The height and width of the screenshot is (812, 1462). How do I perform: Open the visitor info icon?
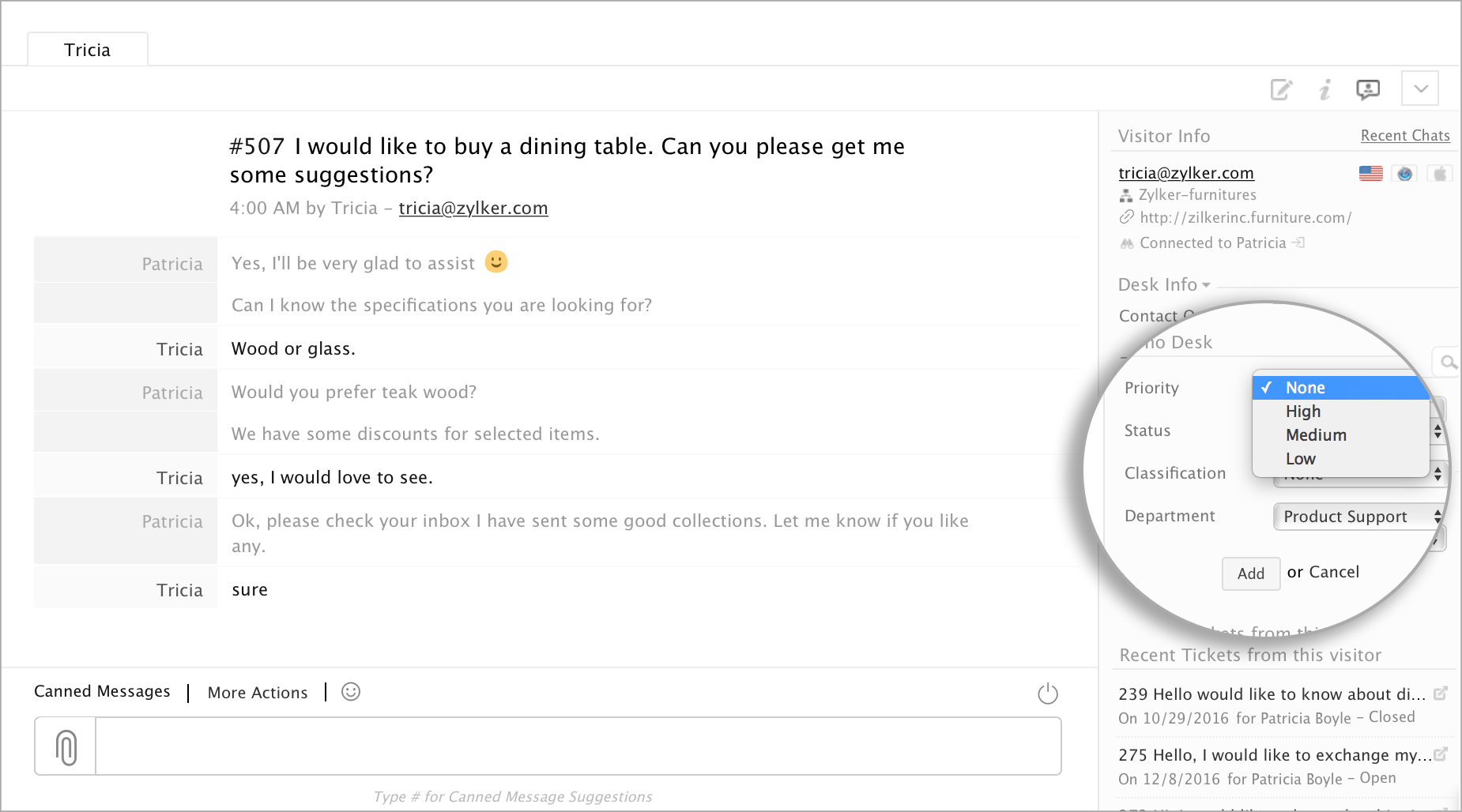tap(1325, 89)
